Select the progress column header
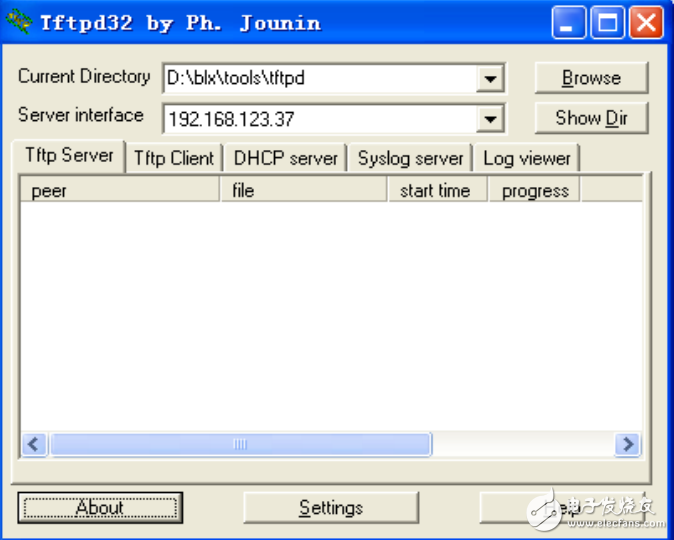 534,190
